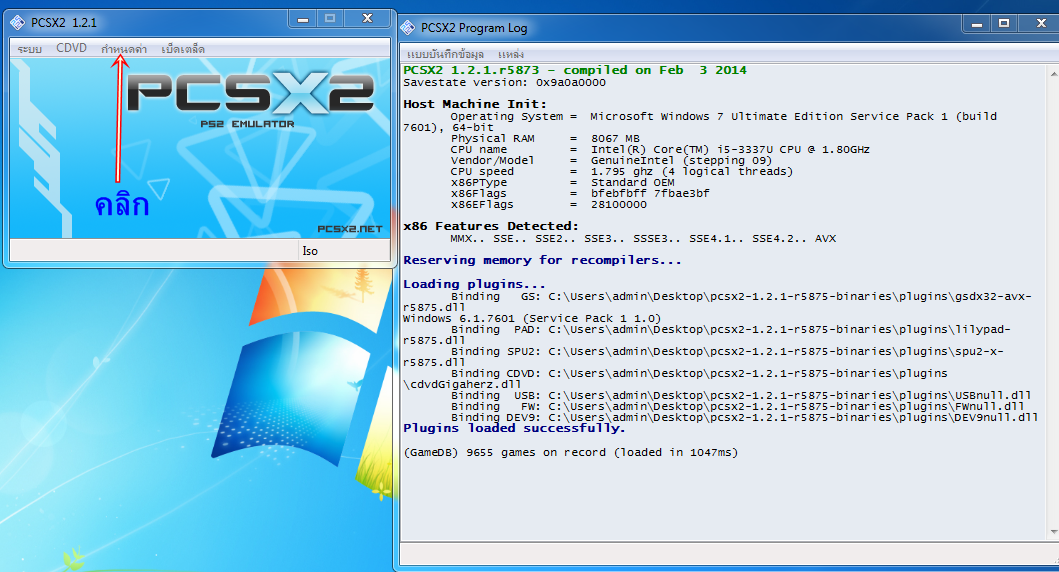Minimize the PCSX2 1.2.1 main window

click(x=303, y=19)
